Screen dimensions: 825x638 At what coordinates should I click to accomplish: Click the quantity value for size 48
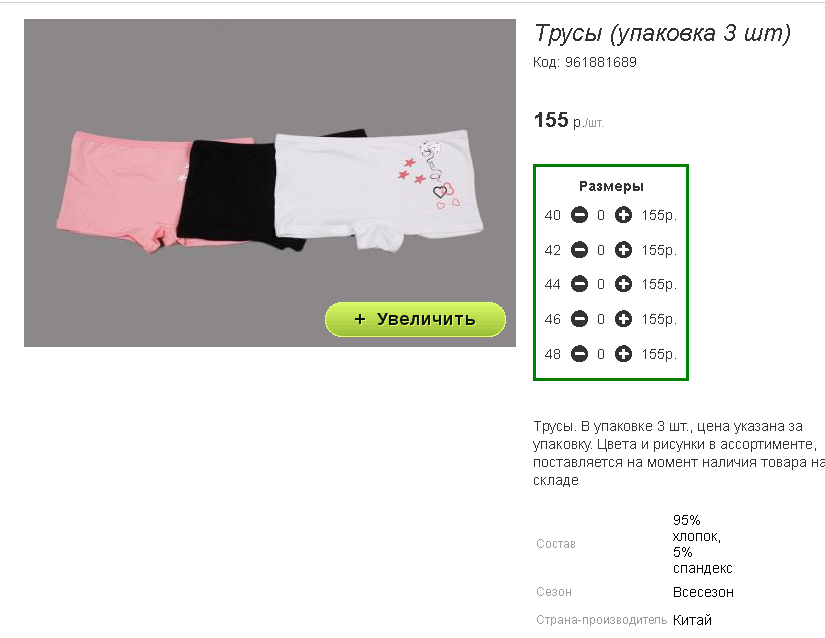tap(601, 355)
